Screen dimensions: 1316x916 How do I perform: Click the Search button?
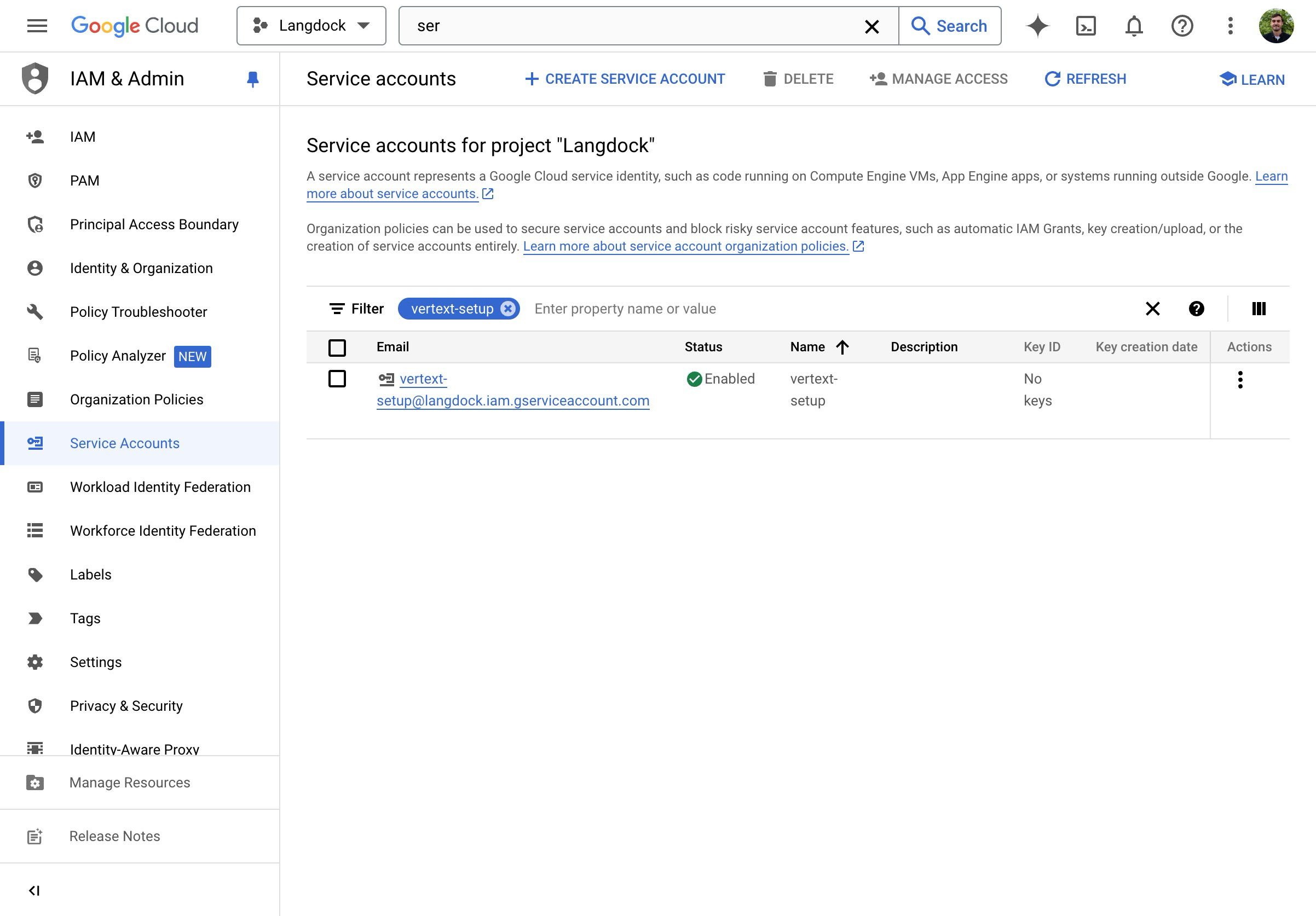pos(950,26)
